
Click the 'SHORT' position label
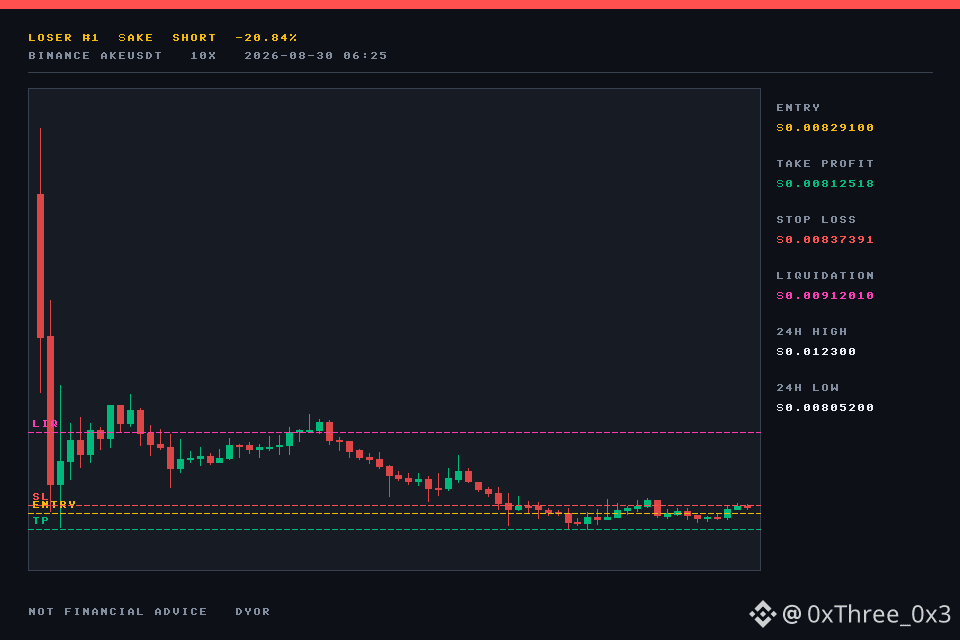(194, 38)
